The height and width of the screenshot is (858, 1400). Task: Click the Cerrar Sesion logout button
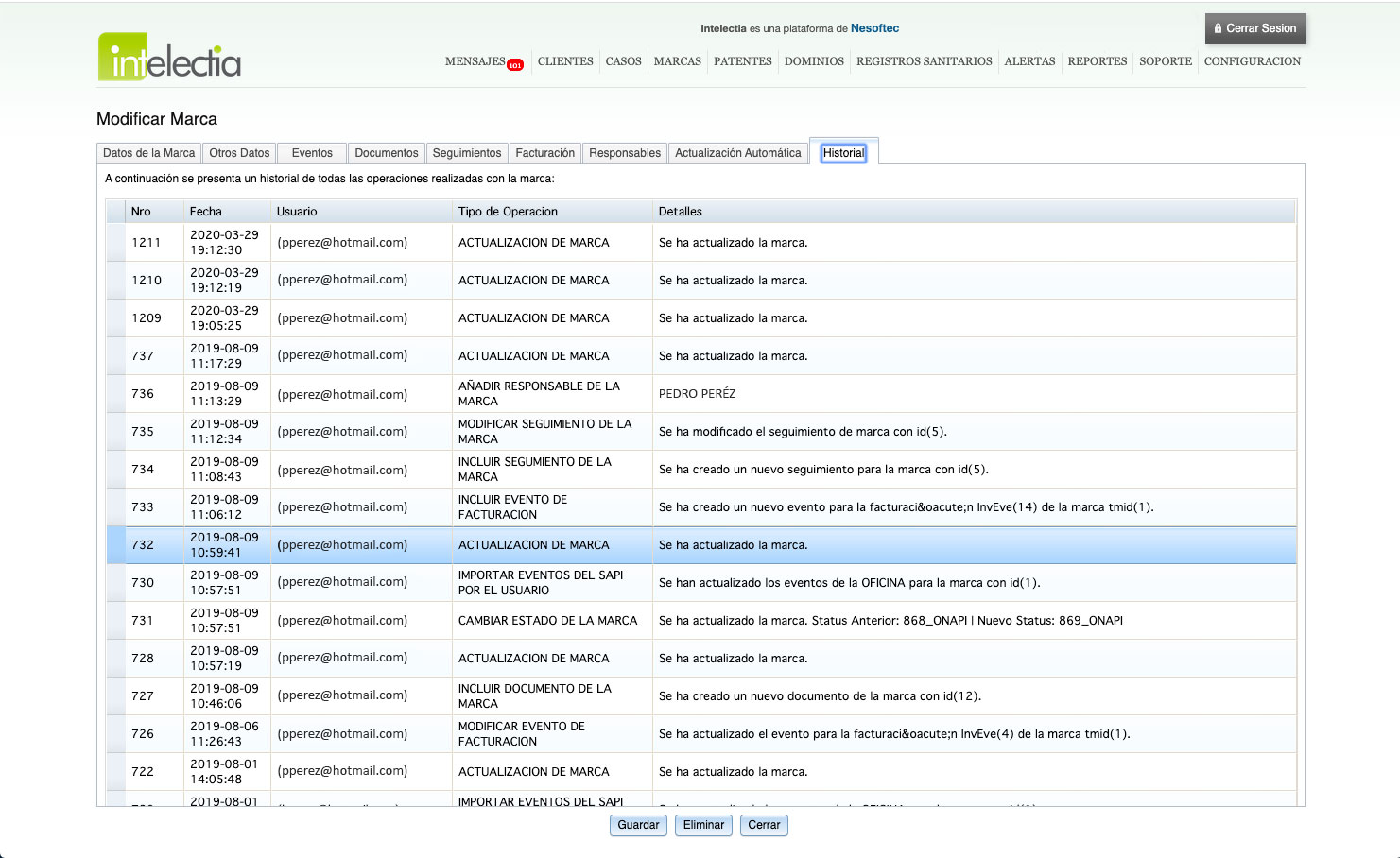click(1254, 28)
